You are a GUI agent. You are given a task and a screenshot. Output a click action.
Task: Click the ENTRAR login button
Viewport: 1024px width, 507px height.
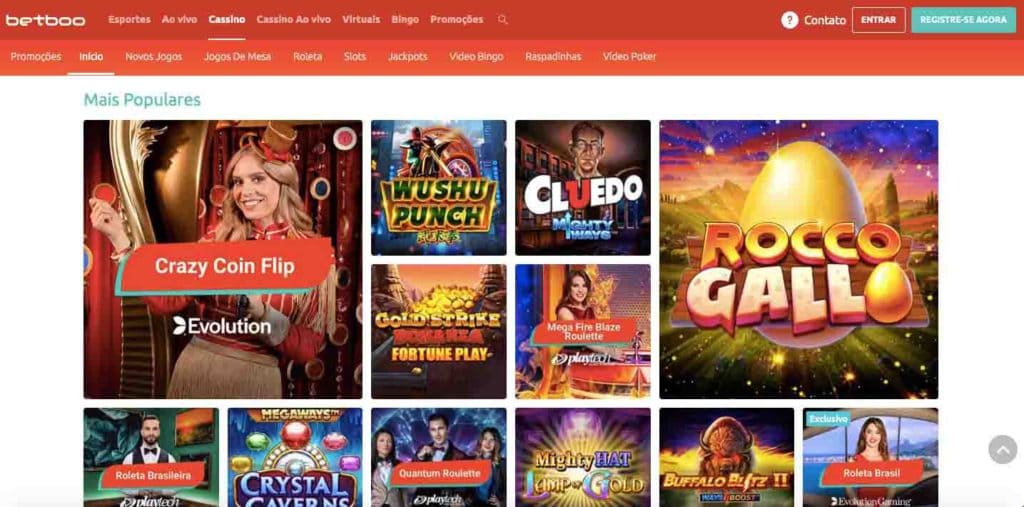tap(878, 20)
